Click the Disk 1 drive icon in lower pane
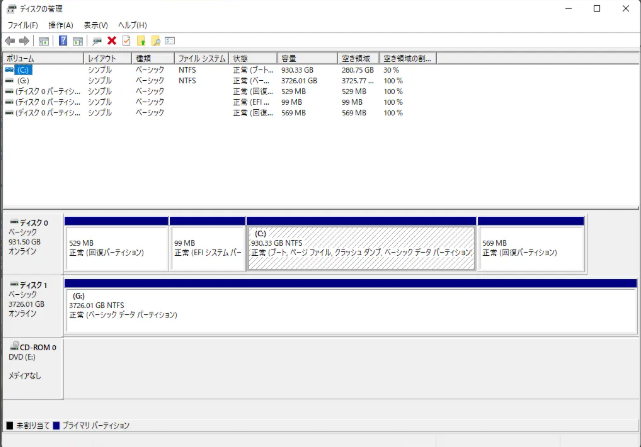This screenshot has height=447, width=641. [14, 284]
